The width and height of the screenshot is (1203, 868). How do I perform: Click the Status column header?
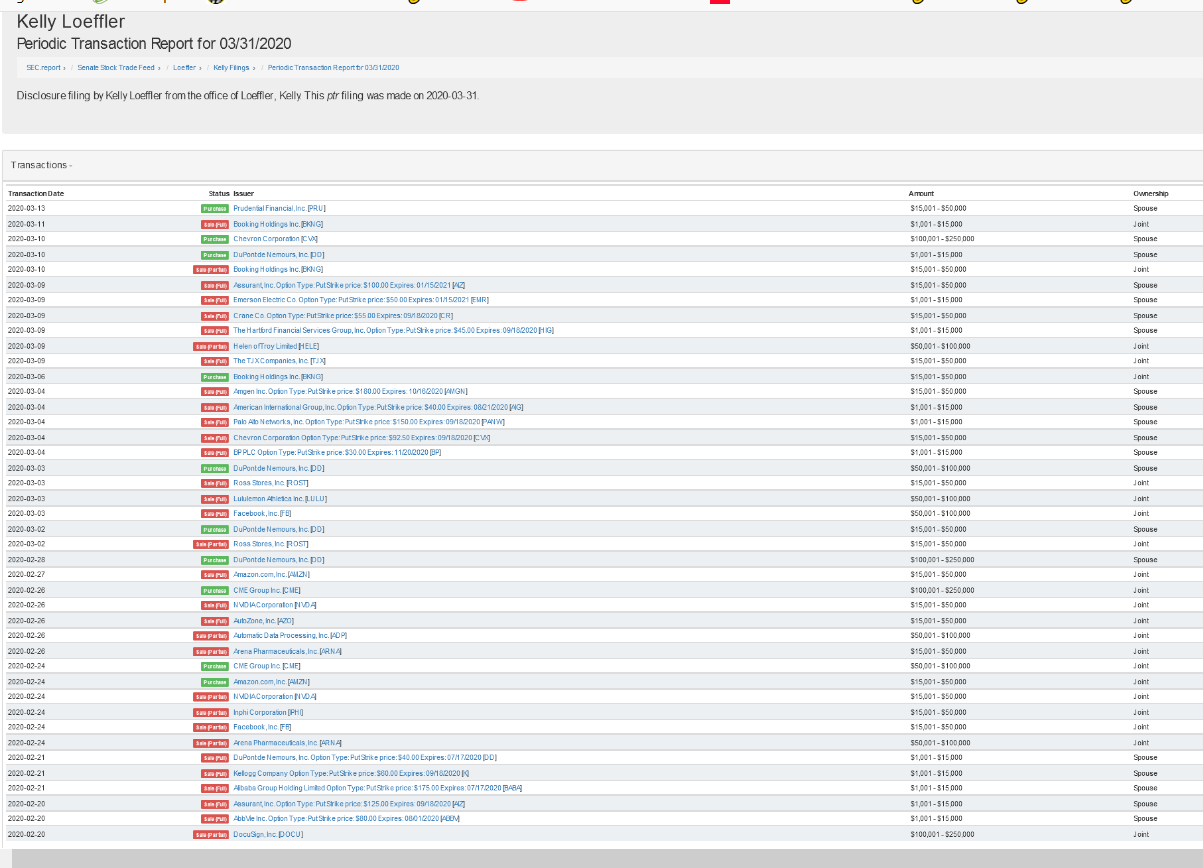click(218, 193)
